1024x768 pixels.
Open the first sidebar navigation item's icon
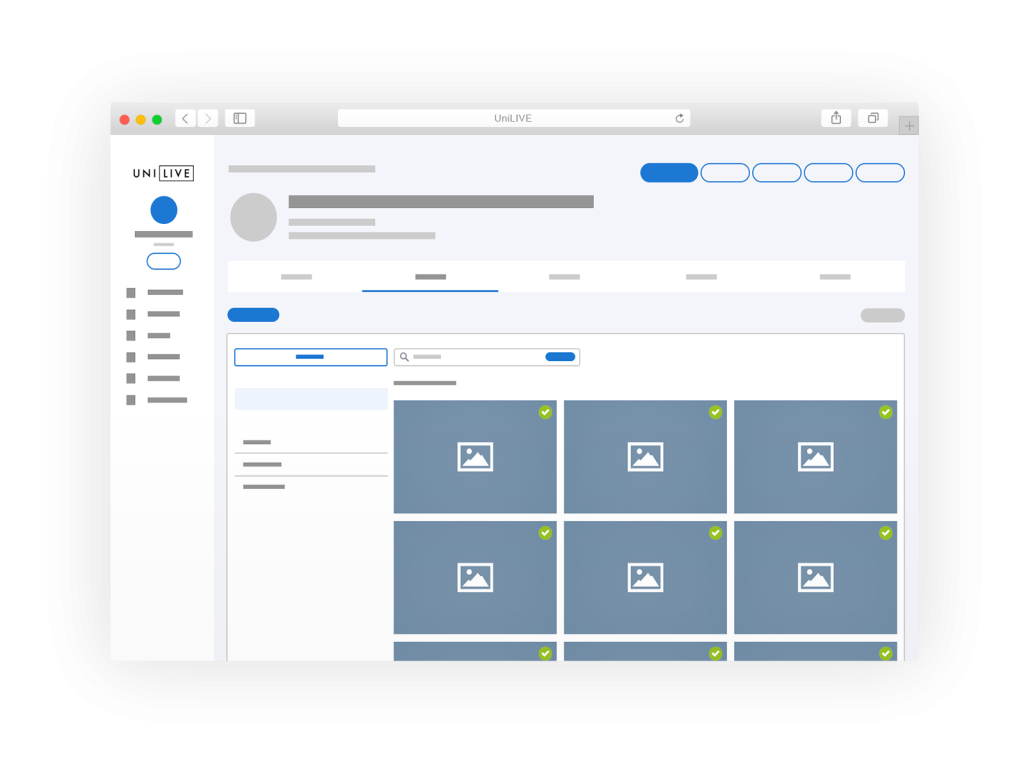(x=131, y=292)
